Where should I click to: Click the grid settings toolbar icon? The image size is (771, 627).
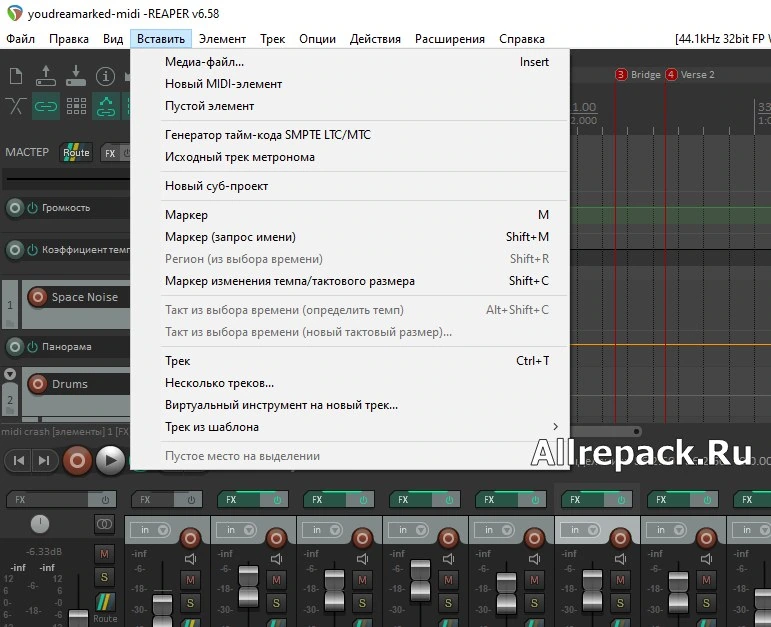click(x=76, y=106)
